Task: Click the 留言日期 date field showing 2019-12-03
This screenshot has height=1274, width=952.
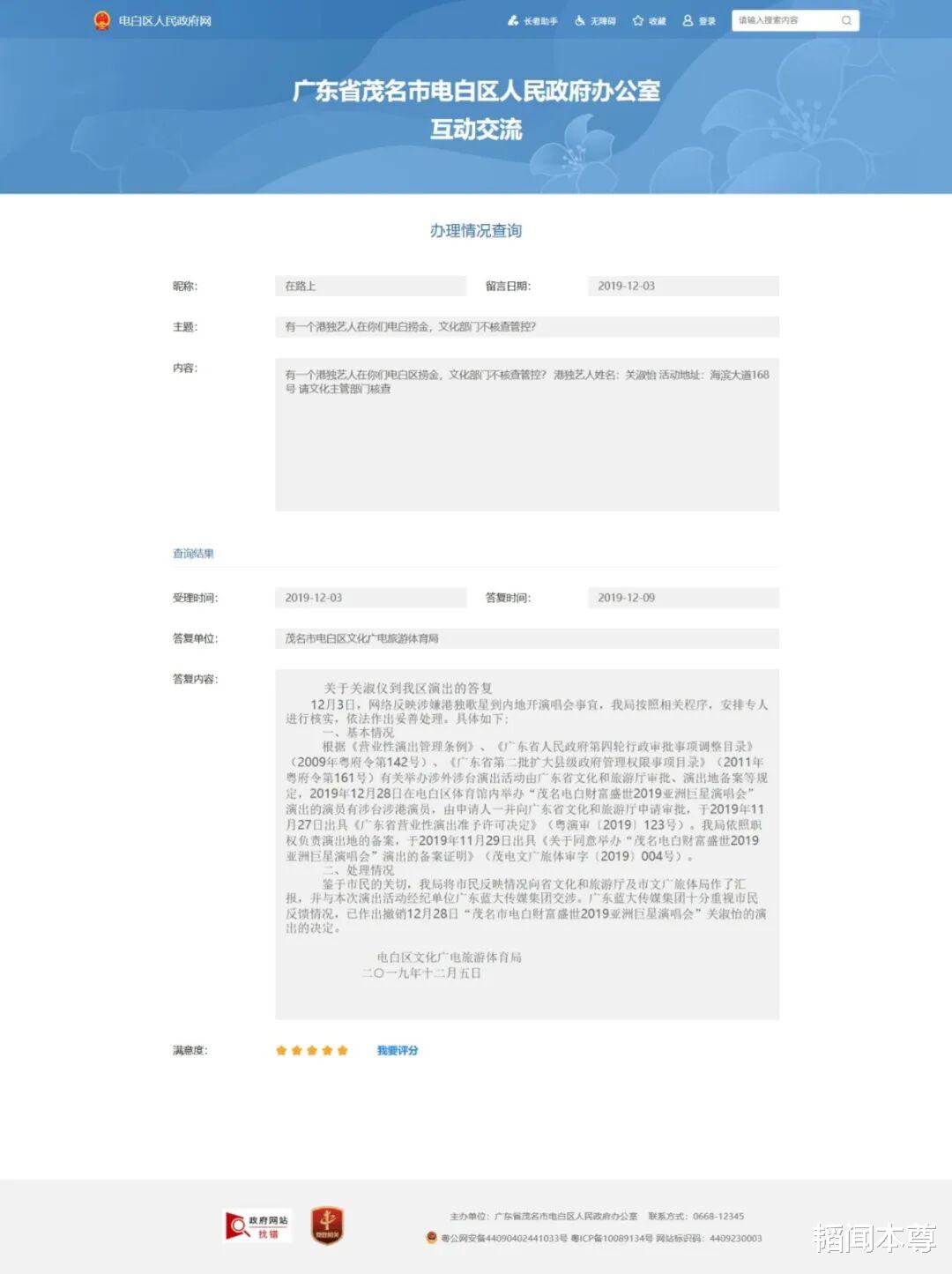Action: point(683,286)
